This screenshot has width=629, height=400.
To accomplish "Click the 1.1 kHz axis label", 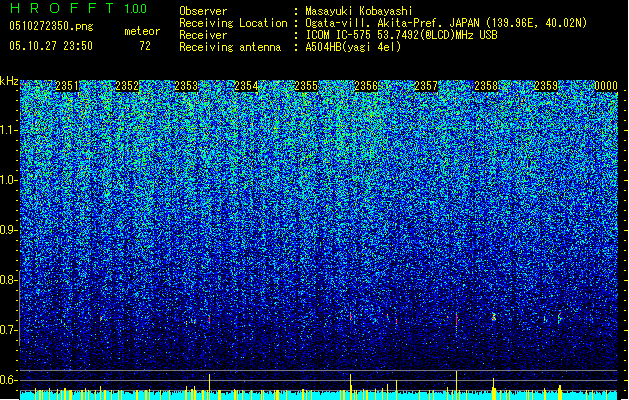I will tap(8, 130).
